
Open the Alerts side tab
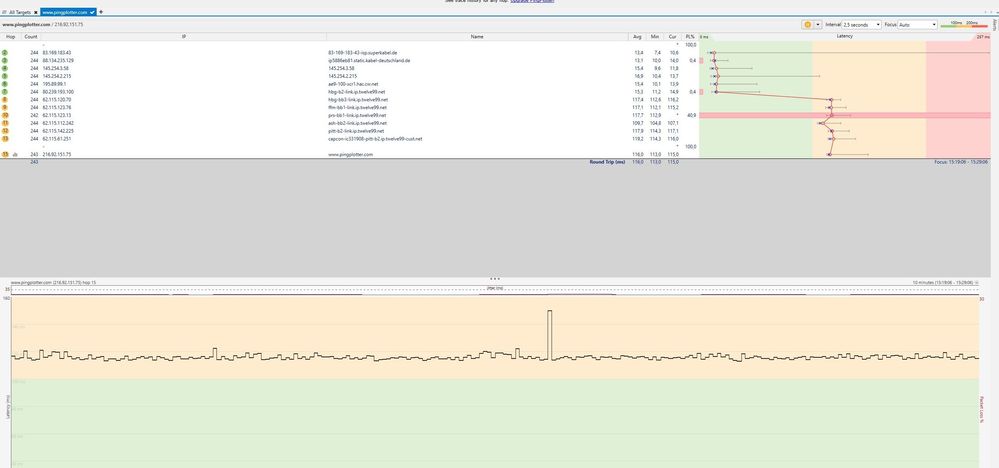pyautogui.click(x=995, y=24)
